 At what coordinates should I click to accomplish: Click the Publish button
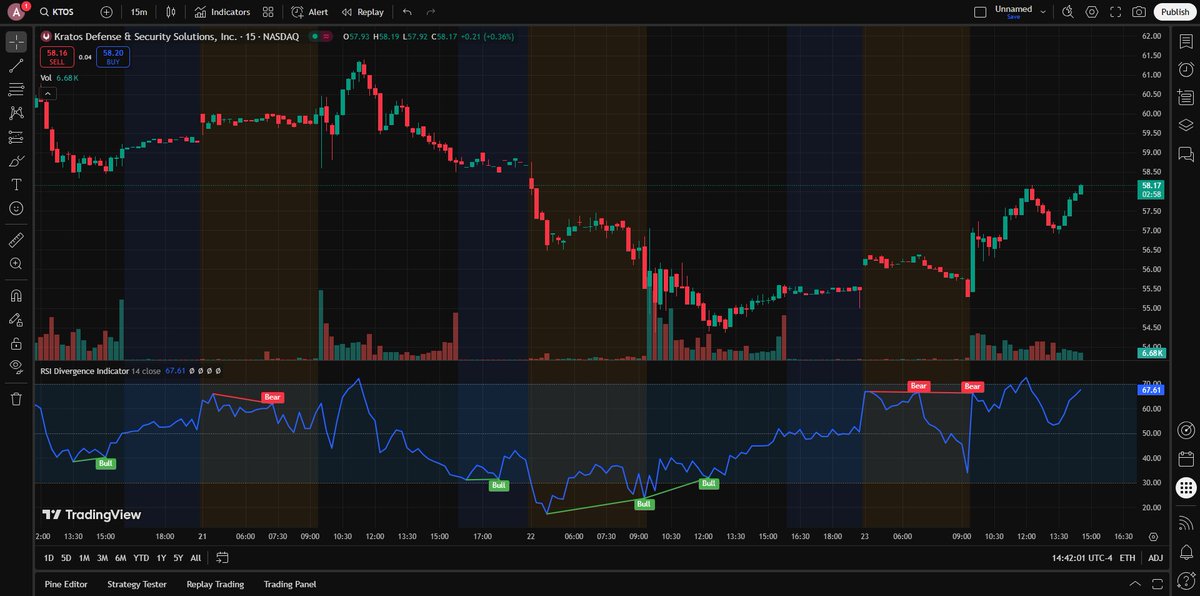pos(1175,12)
